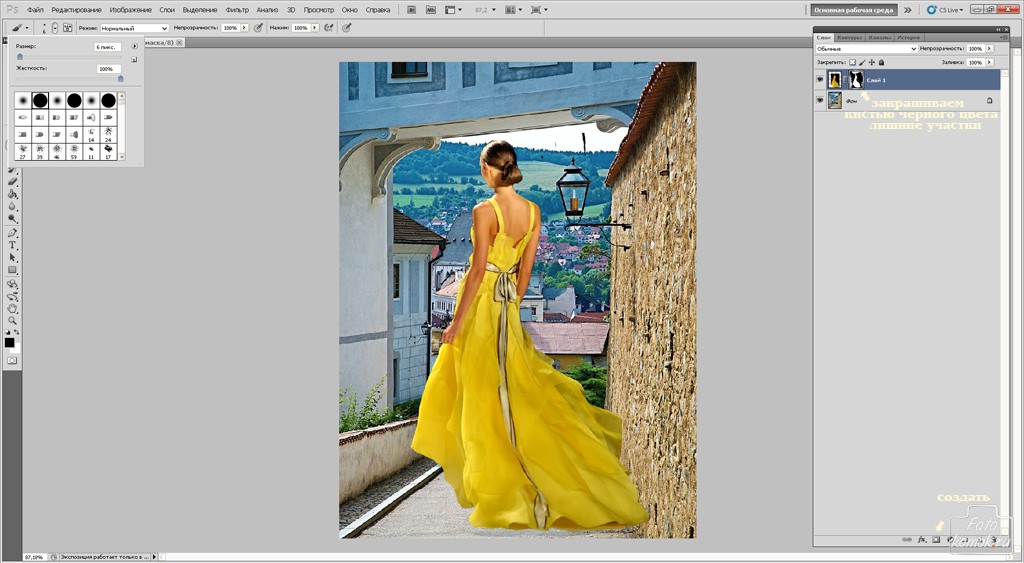Open the Изображение menu
The image size is (1024, 563).
click(130, 10)
